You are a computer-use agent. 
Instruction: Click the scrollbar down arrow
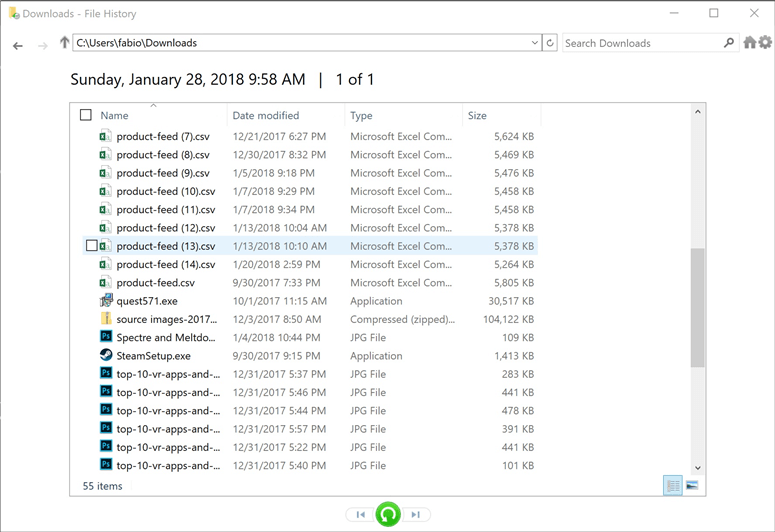click(697, 468)
